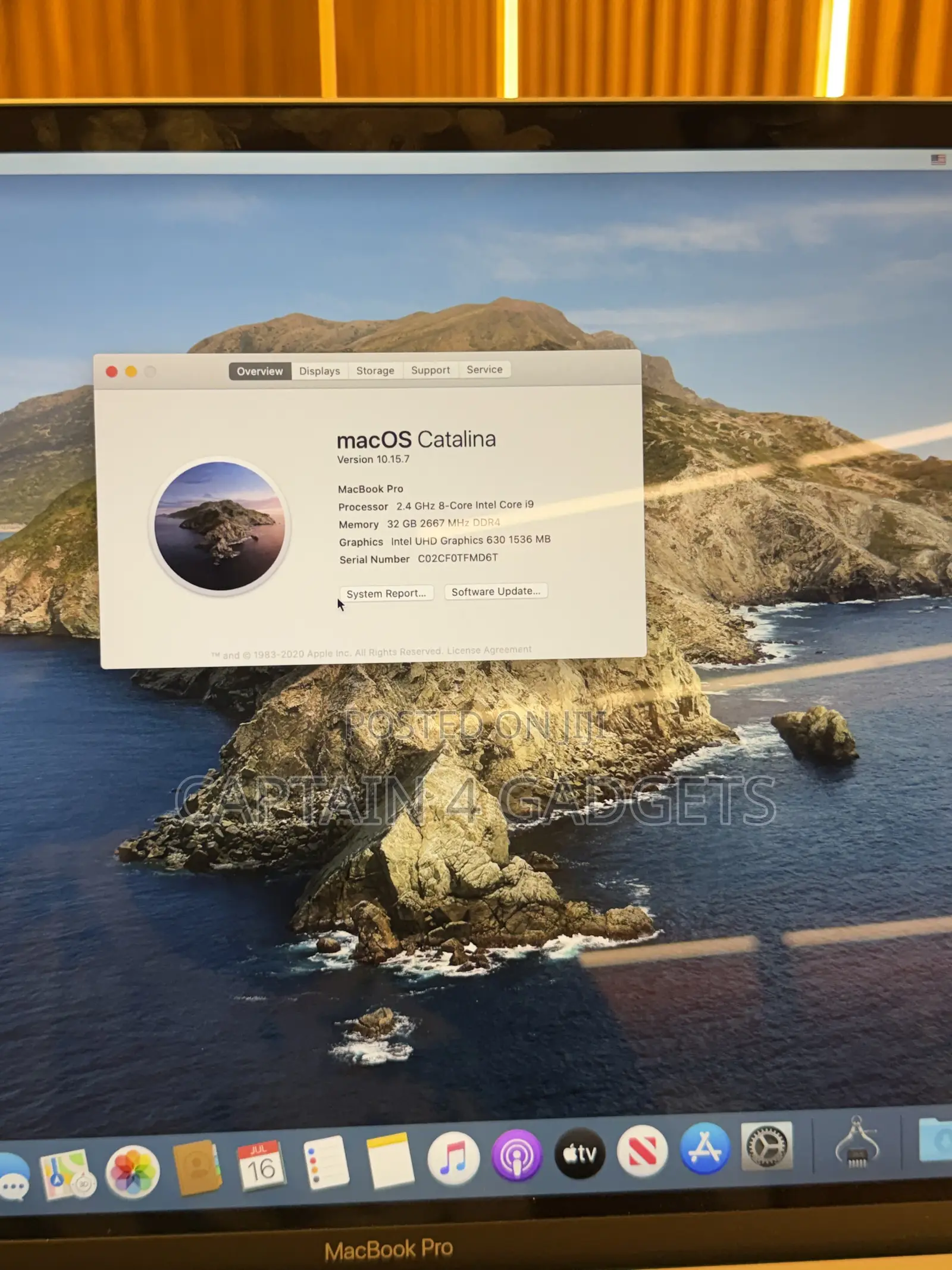The height and width of the screenshot is (1270, 952).
Task: Click the Version 10.15.7 text
Action: click(x=373, y=459)
